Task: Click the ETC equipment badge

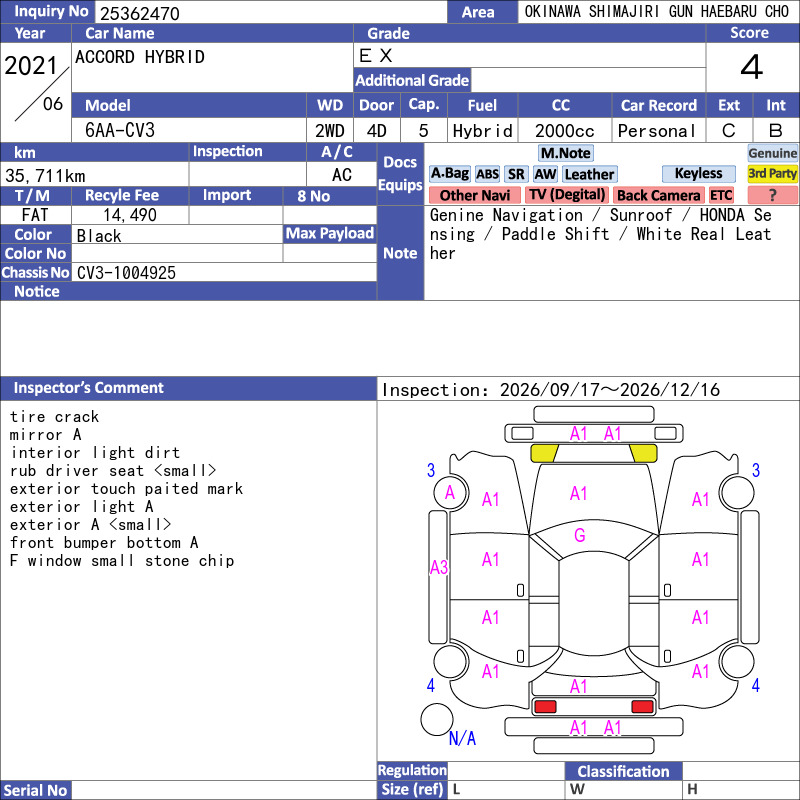Action: 721,195
